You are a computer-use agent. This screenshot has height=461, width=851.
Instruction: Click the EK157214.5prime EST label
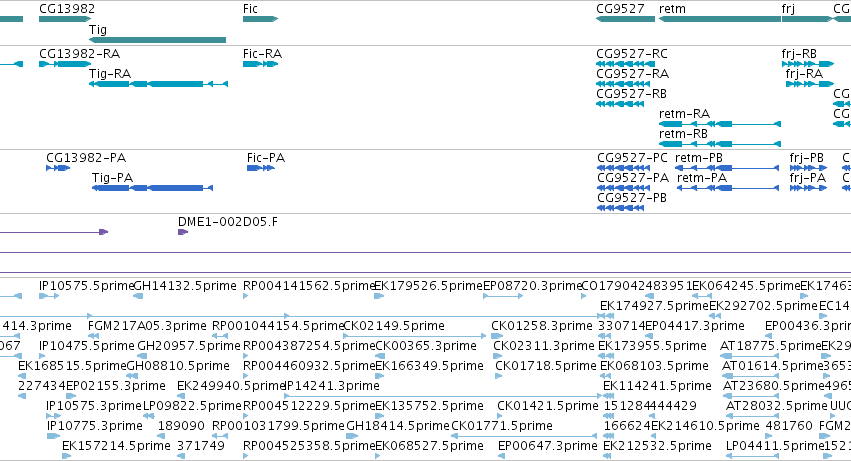(116, 446)
